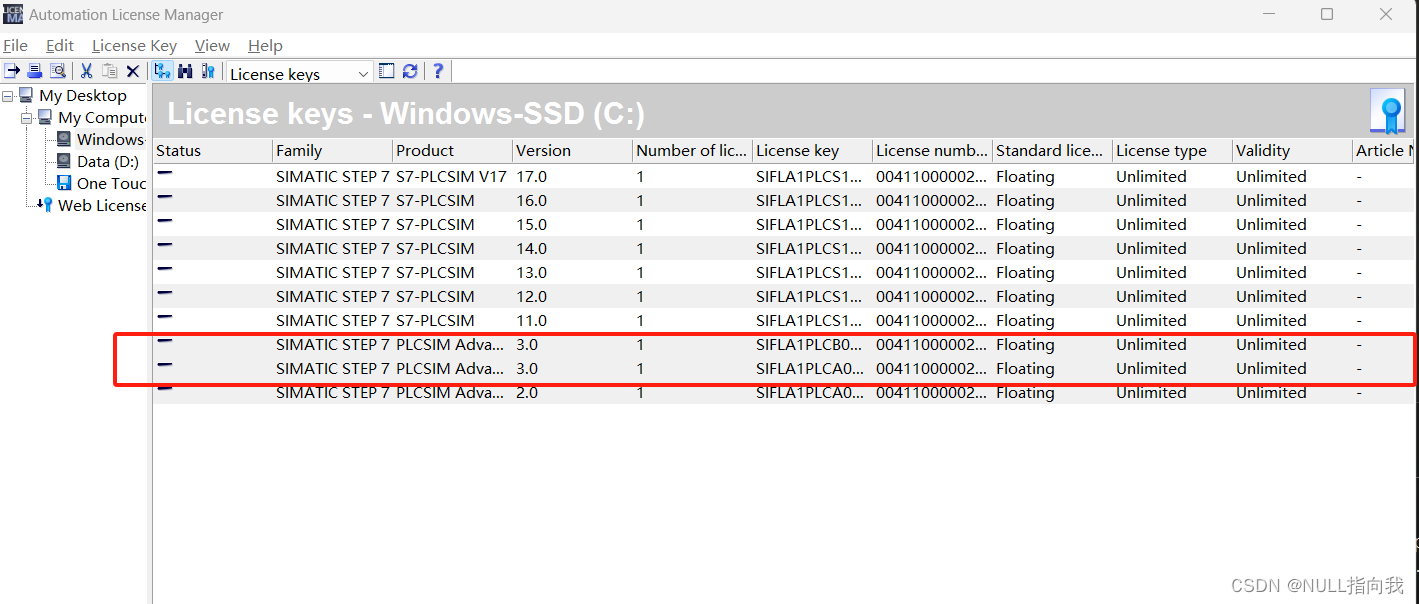Screen dimensions: 1419x604
Task: Click the Windows-SSD drive icon
Action: pos(64,139)
